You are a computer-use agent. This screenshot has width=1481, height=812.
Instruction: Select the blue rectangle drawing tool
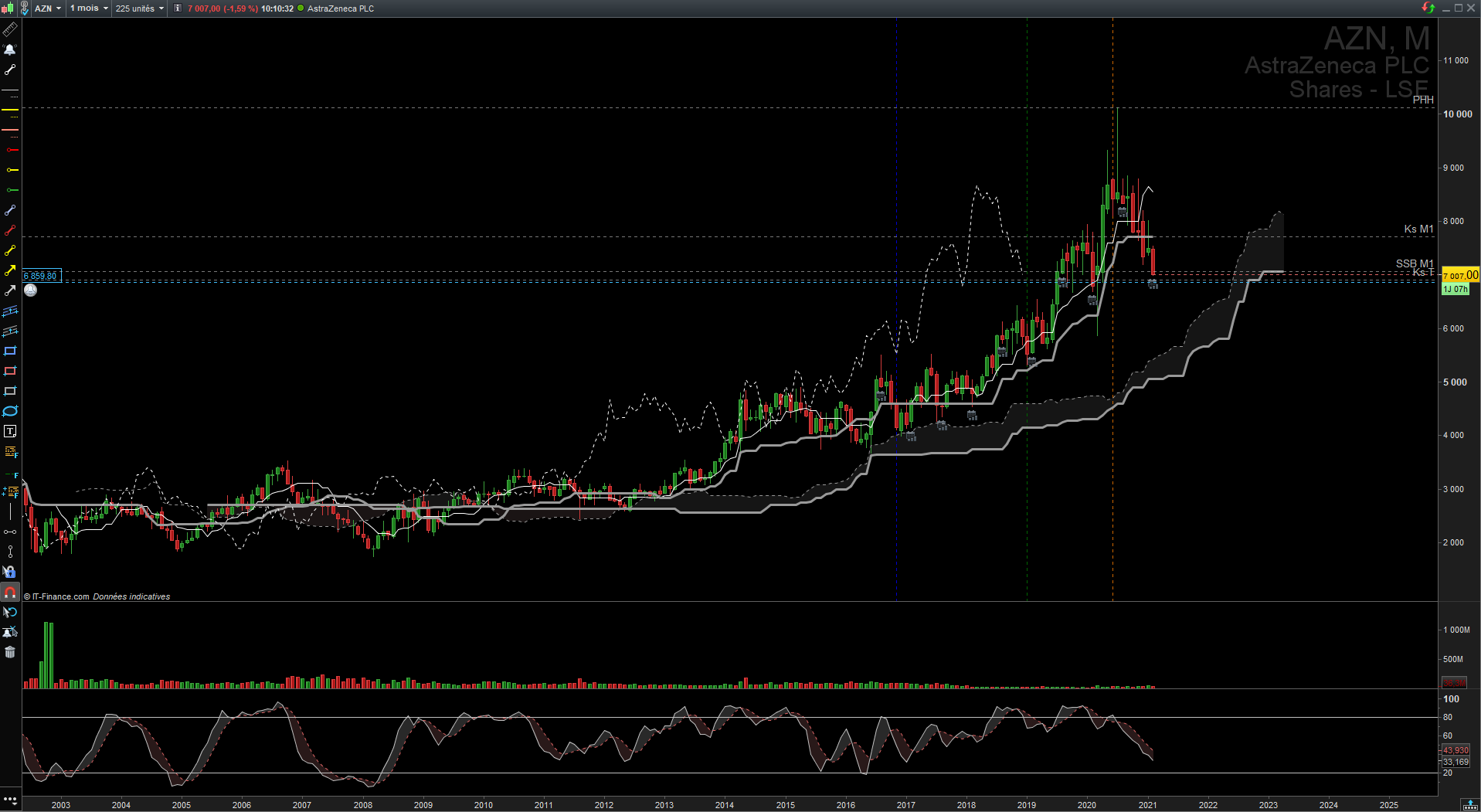pyautogui.click(x=10, y=351)
